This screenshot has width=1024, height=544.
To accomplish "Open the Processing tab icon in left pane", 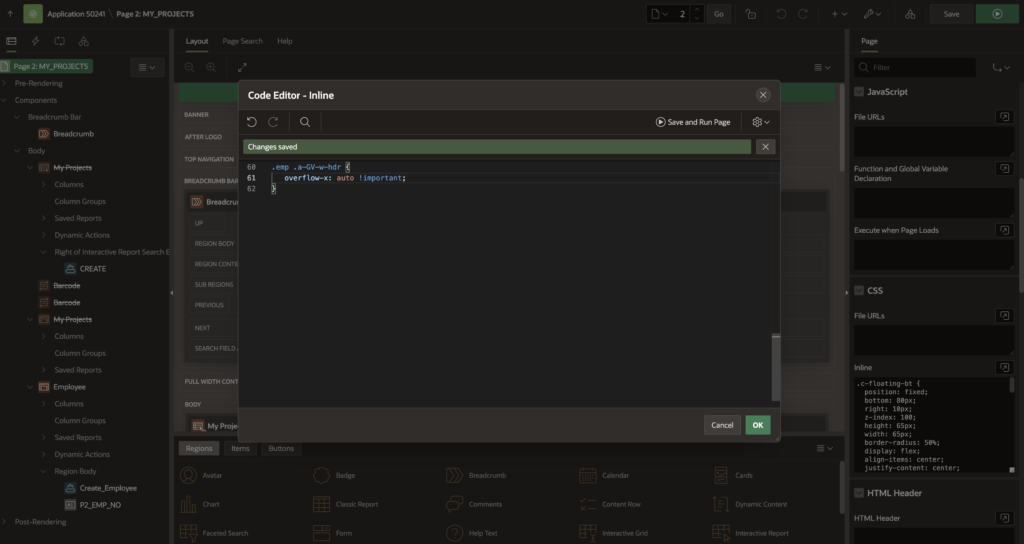I will click(60, 41).
